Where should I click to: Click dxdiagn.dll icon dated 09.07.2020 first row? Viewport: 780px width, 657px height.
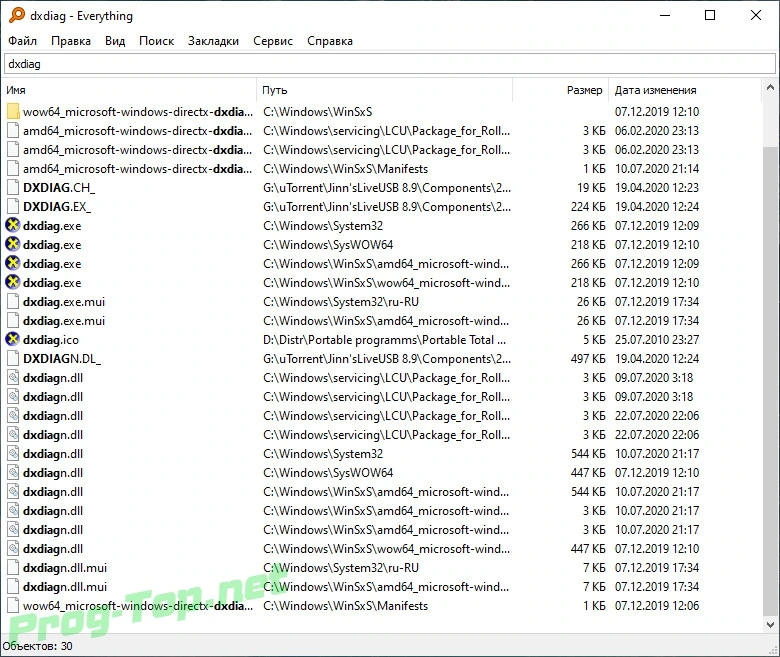pos(13,377)
